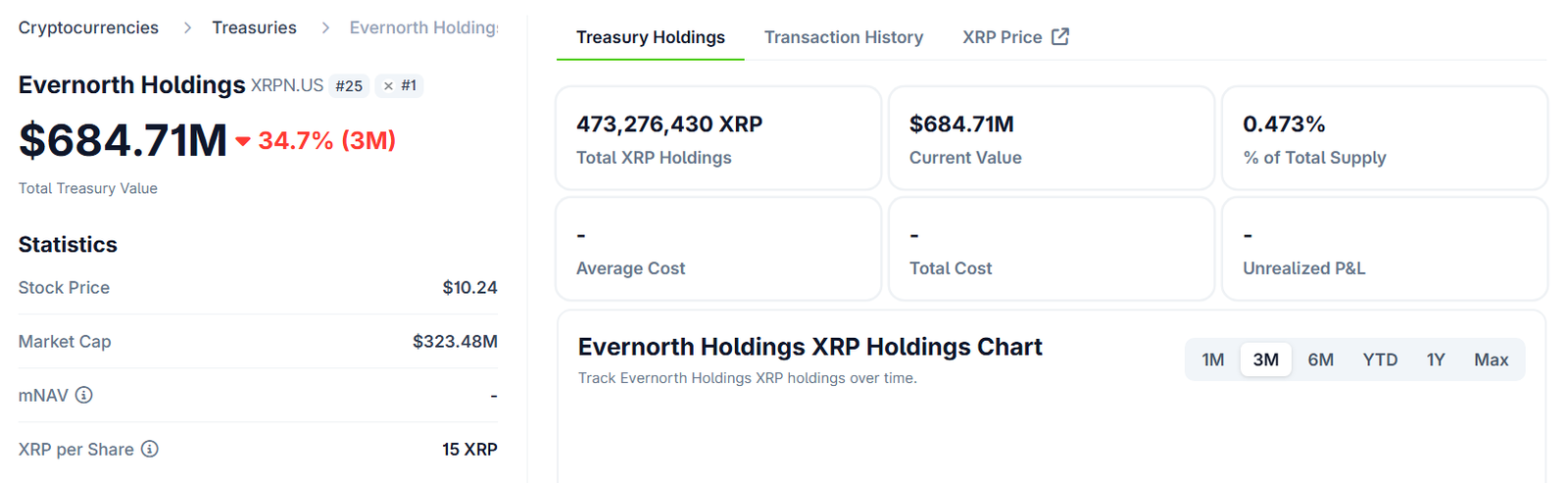Click the X icon in #1 badge
The width and height of the screenshot is (1568, 483).
click(x=388, y=86)
